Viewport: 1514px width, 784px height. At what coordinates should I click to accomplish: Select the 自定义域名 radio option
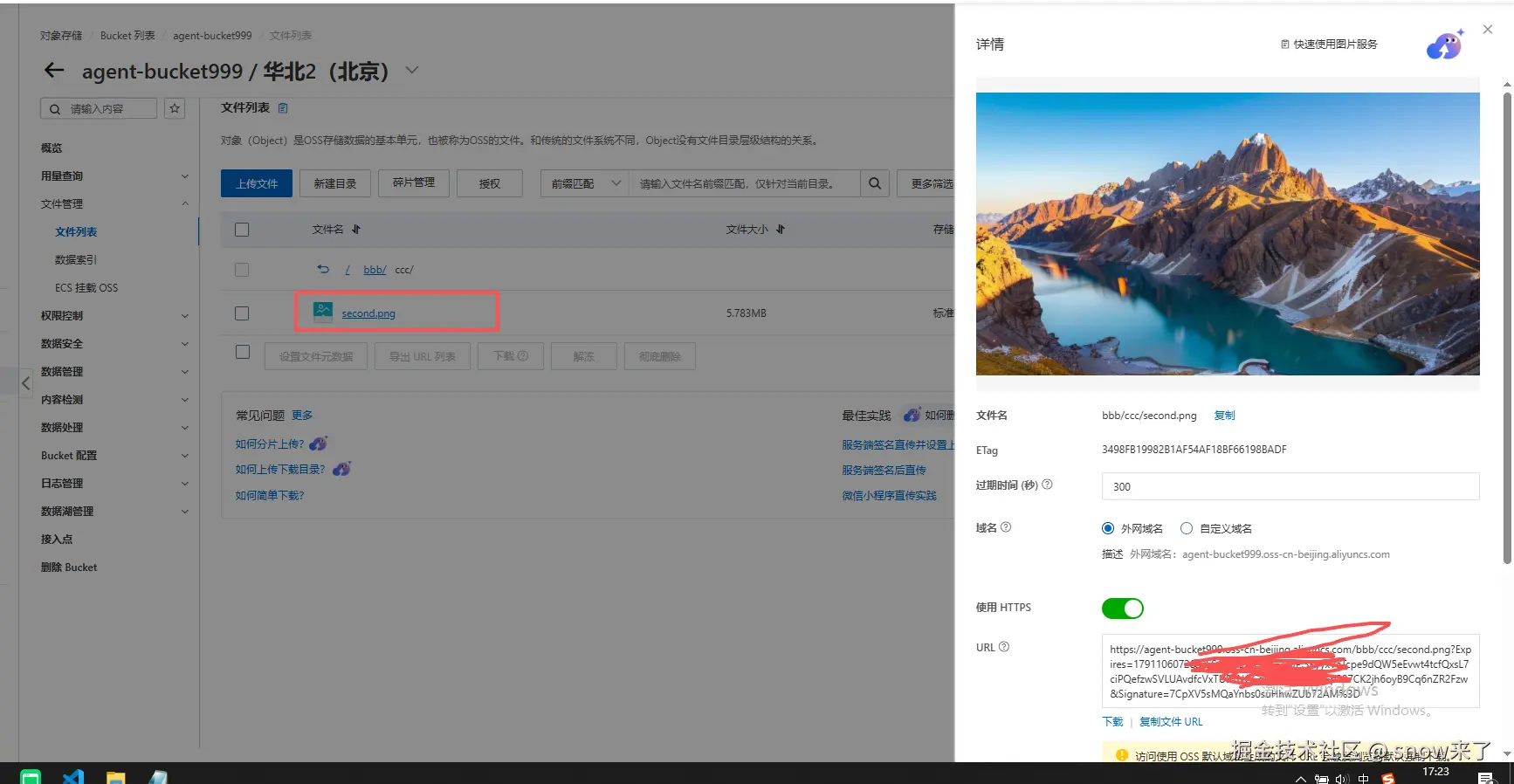pos(1187,528)
